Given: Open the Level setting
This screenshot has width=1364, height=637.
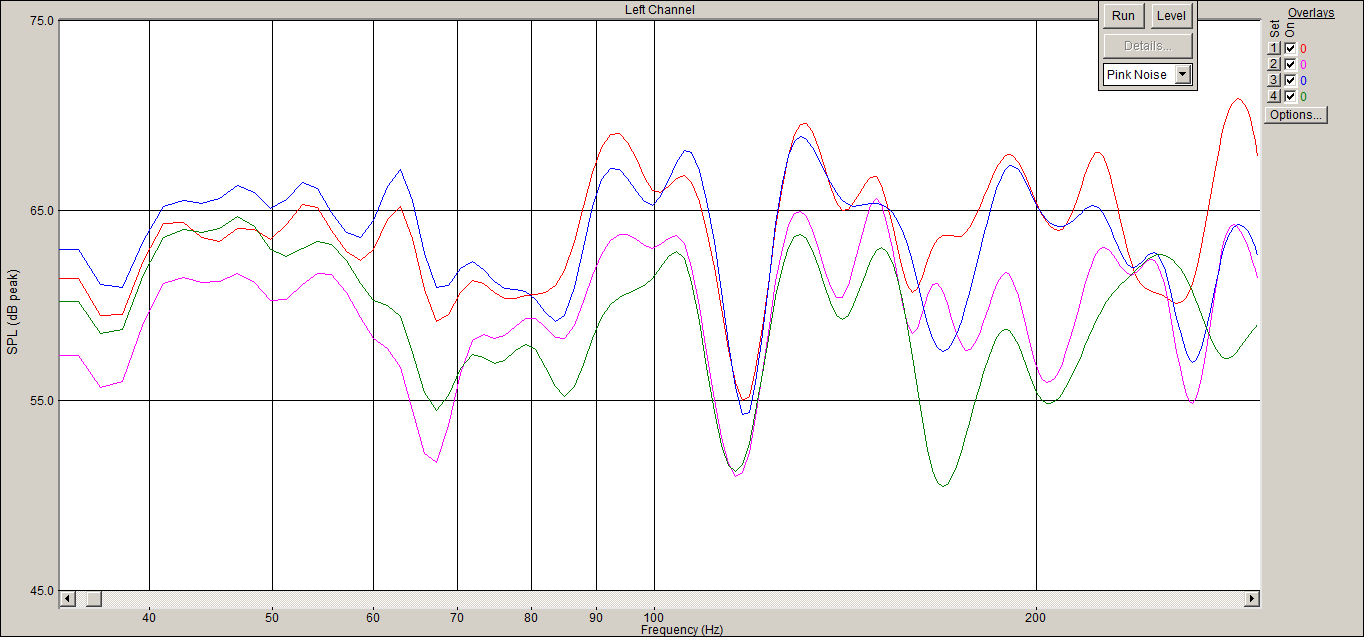Looking at the screenshot, I should tap(1171, 16).
